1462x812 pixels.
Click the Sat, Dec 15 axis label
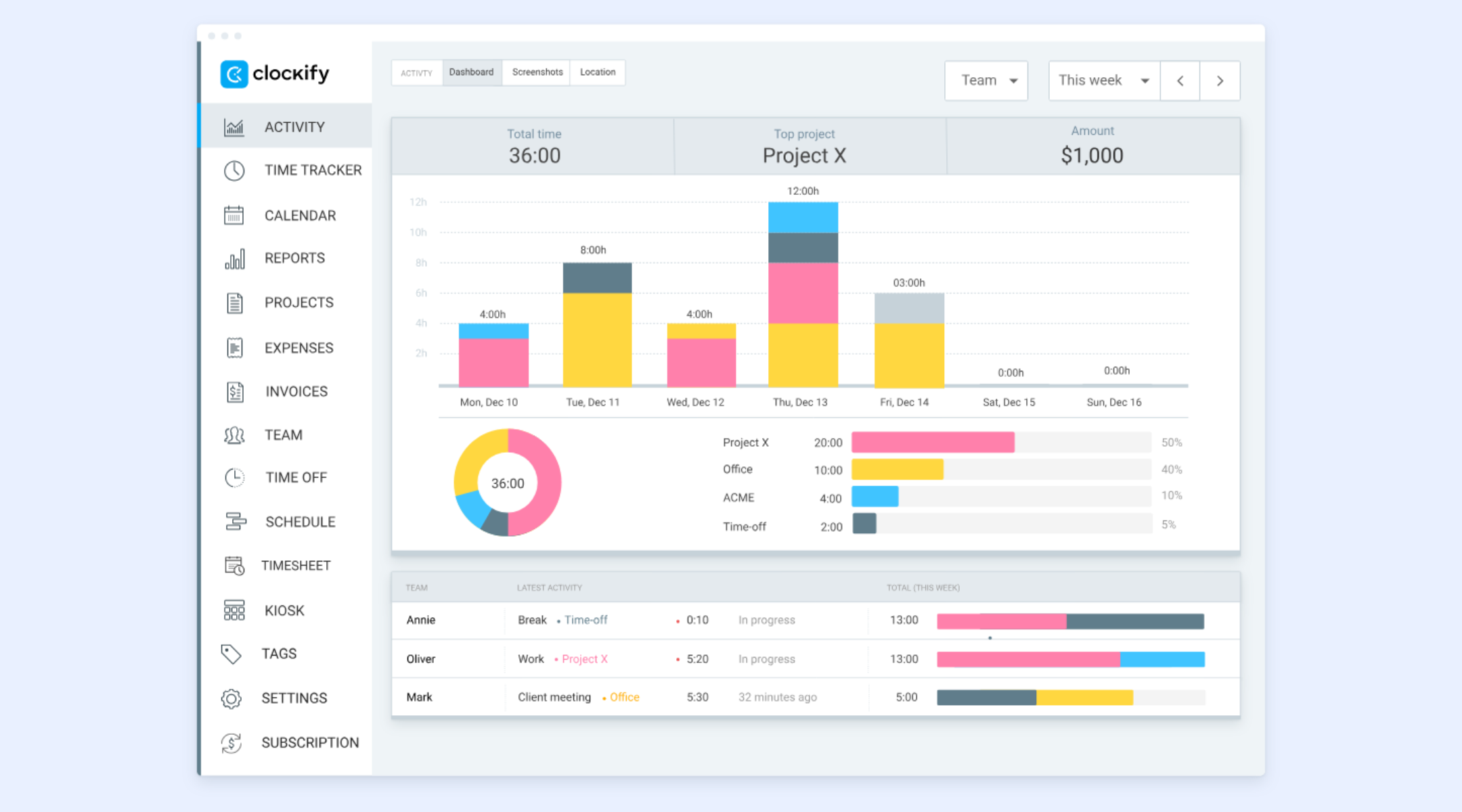pyautogui.click(x=1009, y=402)
